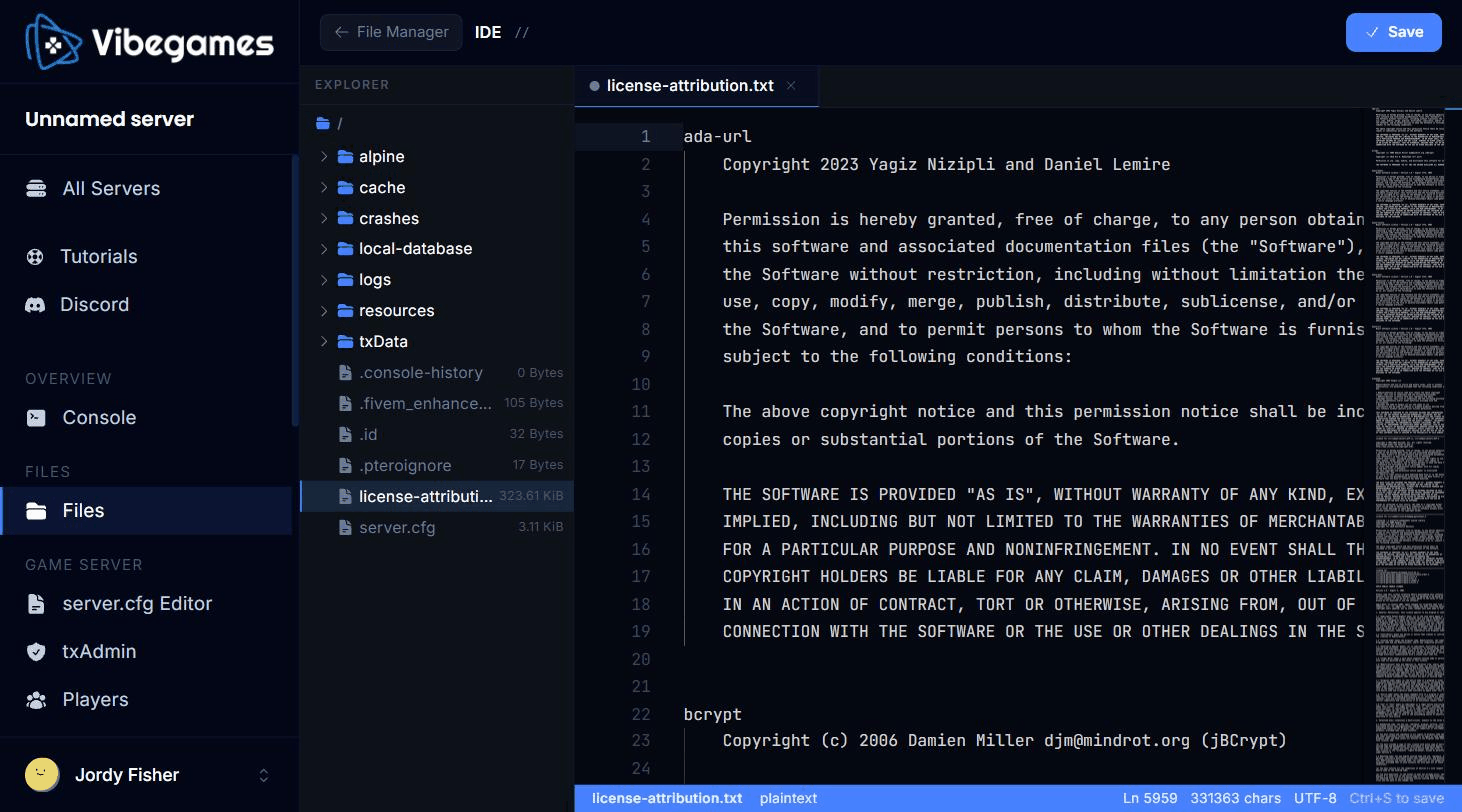
Task: Click the Tutorials lifebuoy icon
Action: tap(36, 256)
